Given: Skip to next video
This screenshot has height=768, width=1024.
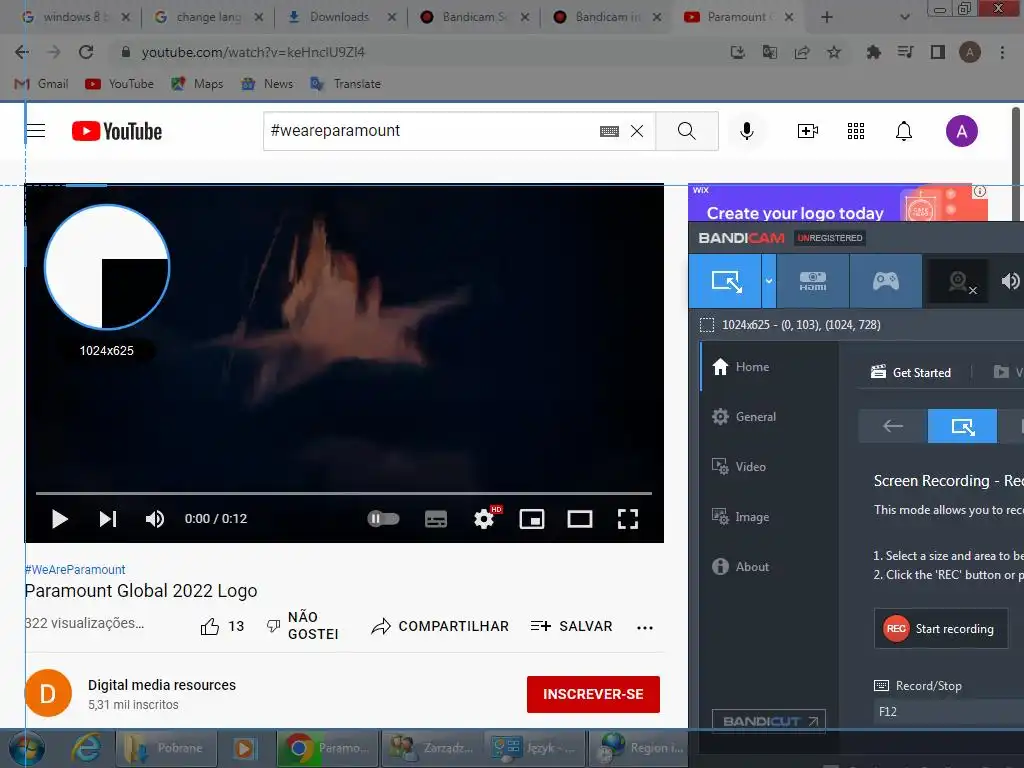Looking at the screenshot, I should 108,519.
